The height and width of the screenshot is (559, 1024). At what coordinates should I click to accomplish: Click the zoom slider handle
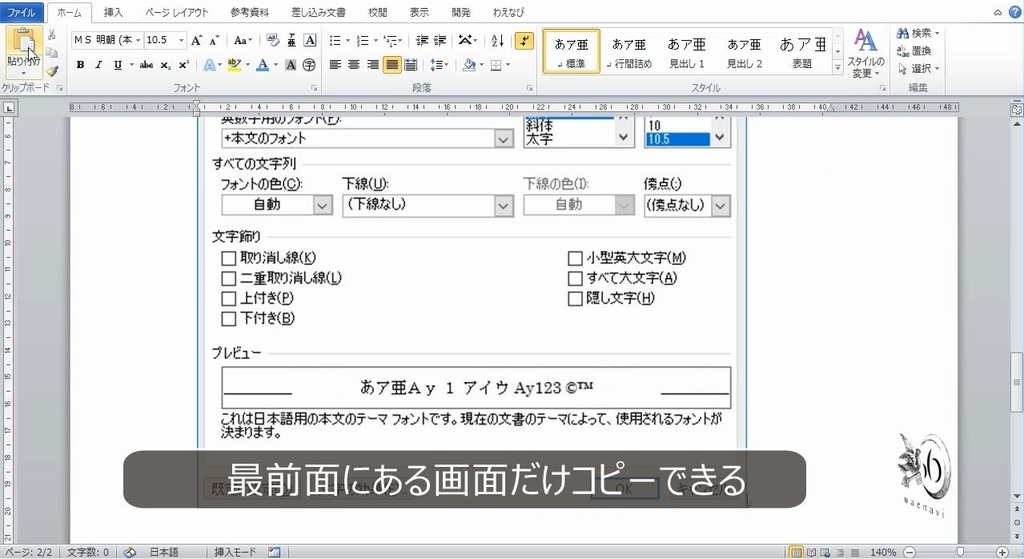click(x=959, y=552)
